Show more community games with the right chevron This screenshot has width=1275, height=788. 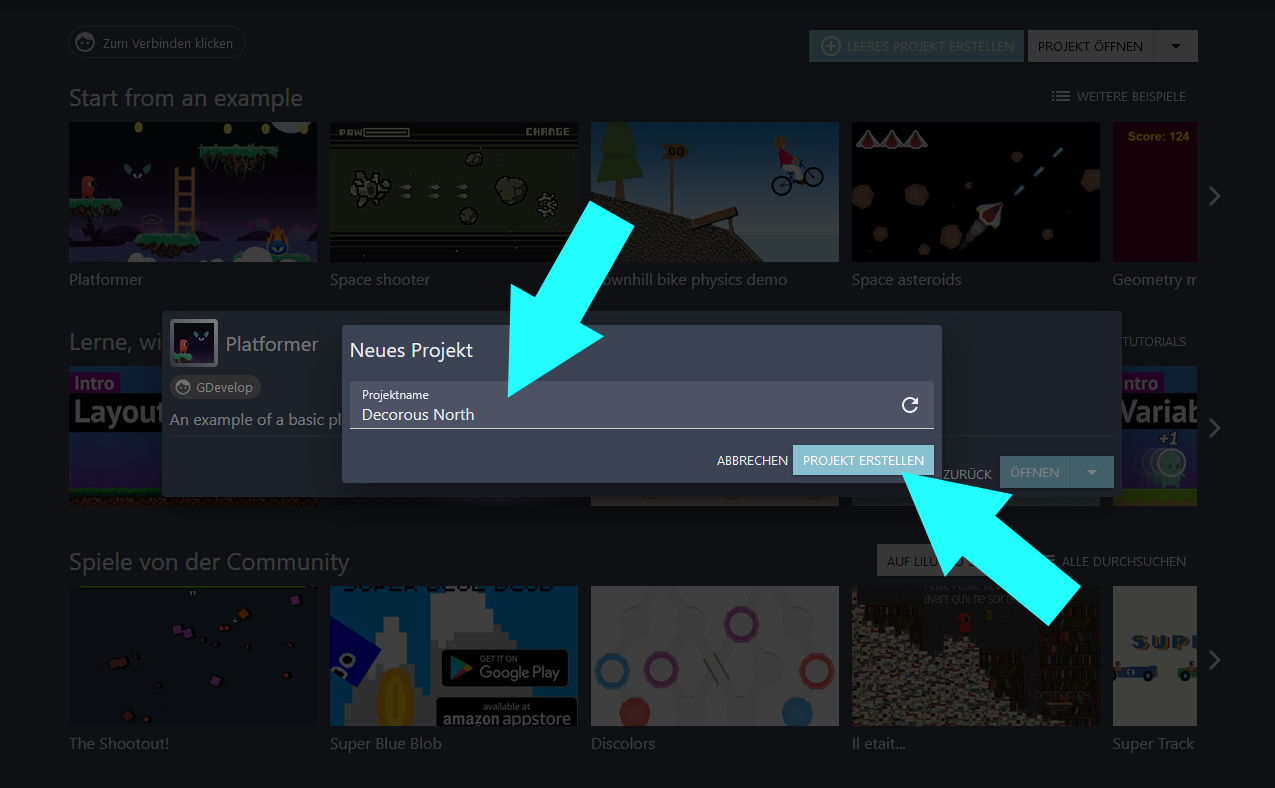click(x=1215, y=660)
